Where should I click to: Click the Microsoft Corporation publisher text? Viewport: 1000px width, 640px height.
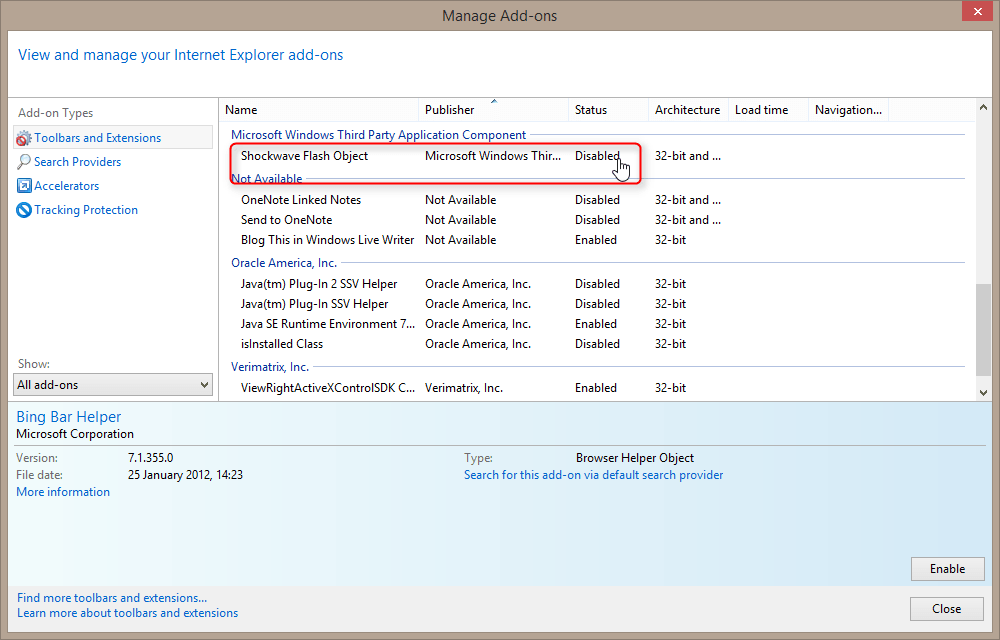[75, 434]
